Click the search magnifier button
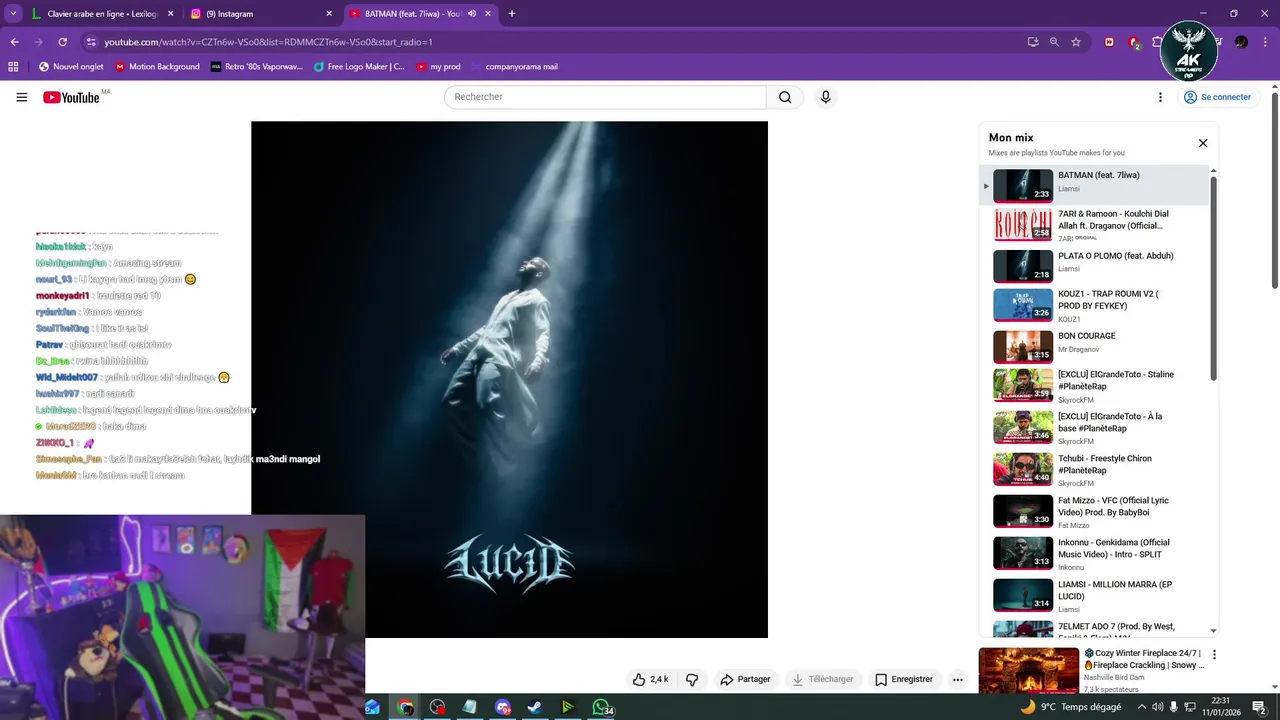This screenshot has width=1280, height=720. 785,97
